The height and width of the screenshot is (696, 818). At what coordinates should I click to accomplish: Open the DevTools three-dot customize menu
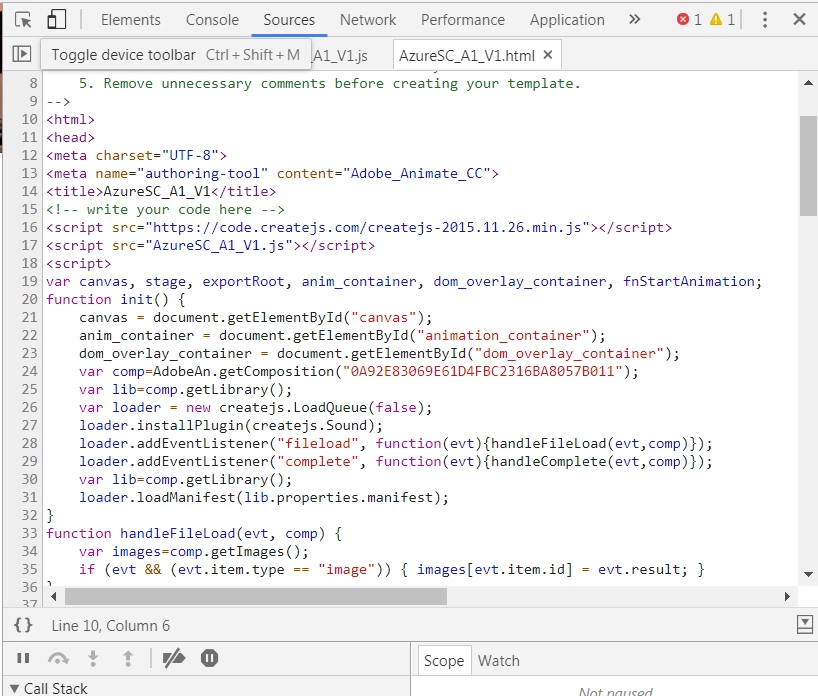click(x=765, y=20)
